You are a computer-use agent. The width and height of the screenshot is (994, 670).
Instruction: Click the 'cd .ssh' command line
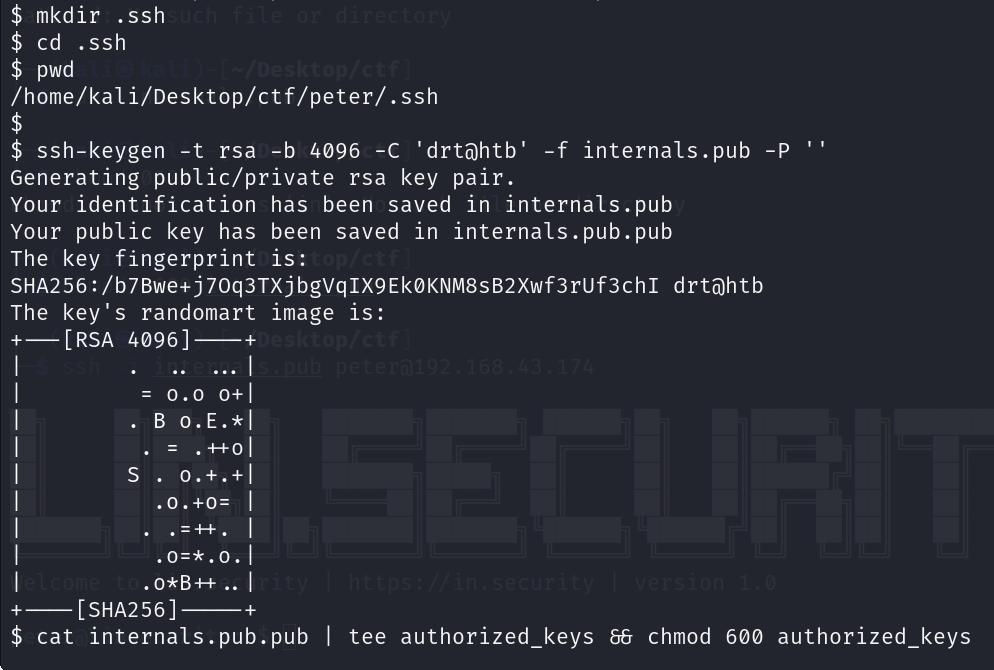tap(81, 43)
